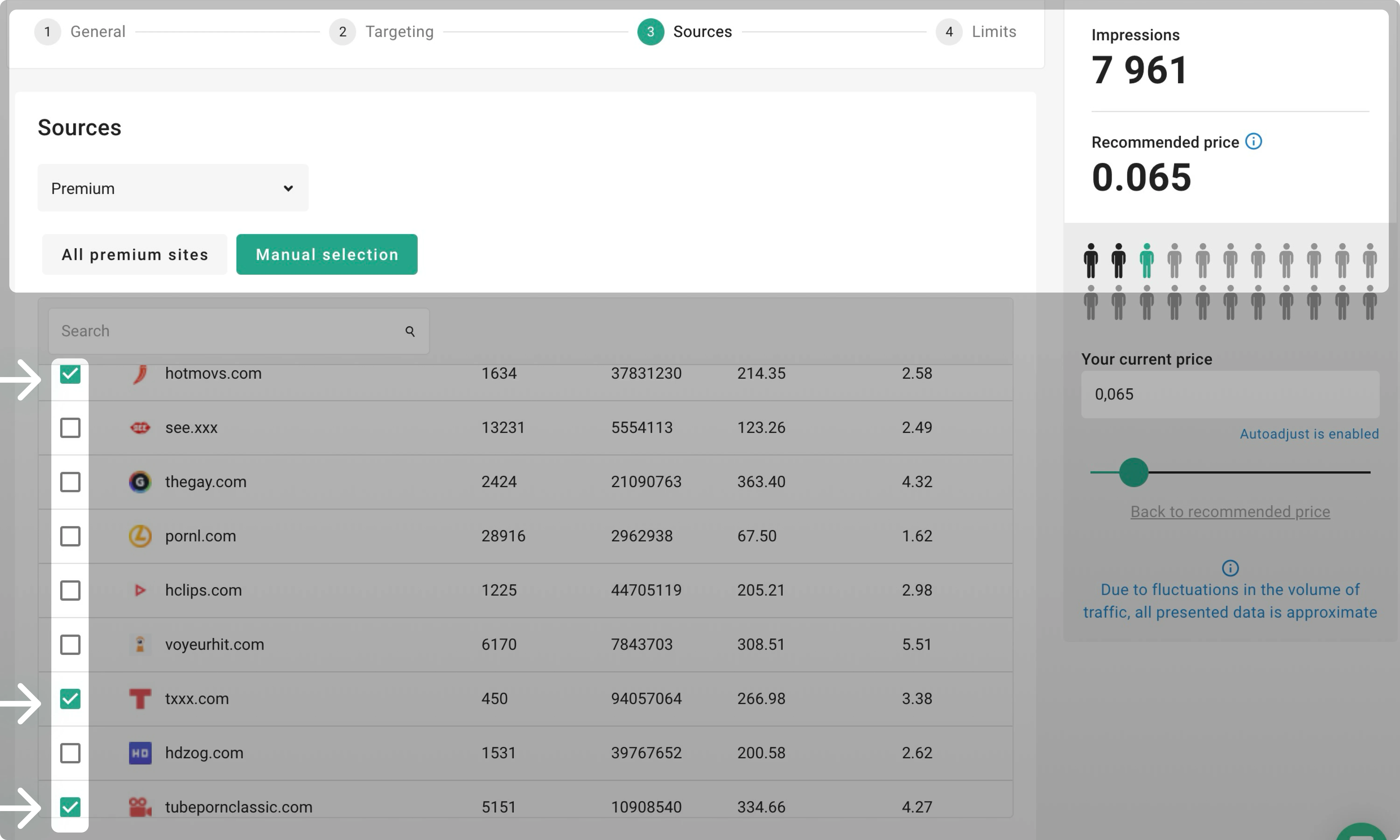
Task: Click the hdzog.com HD site icon
Action: click(x=140, y=753)
